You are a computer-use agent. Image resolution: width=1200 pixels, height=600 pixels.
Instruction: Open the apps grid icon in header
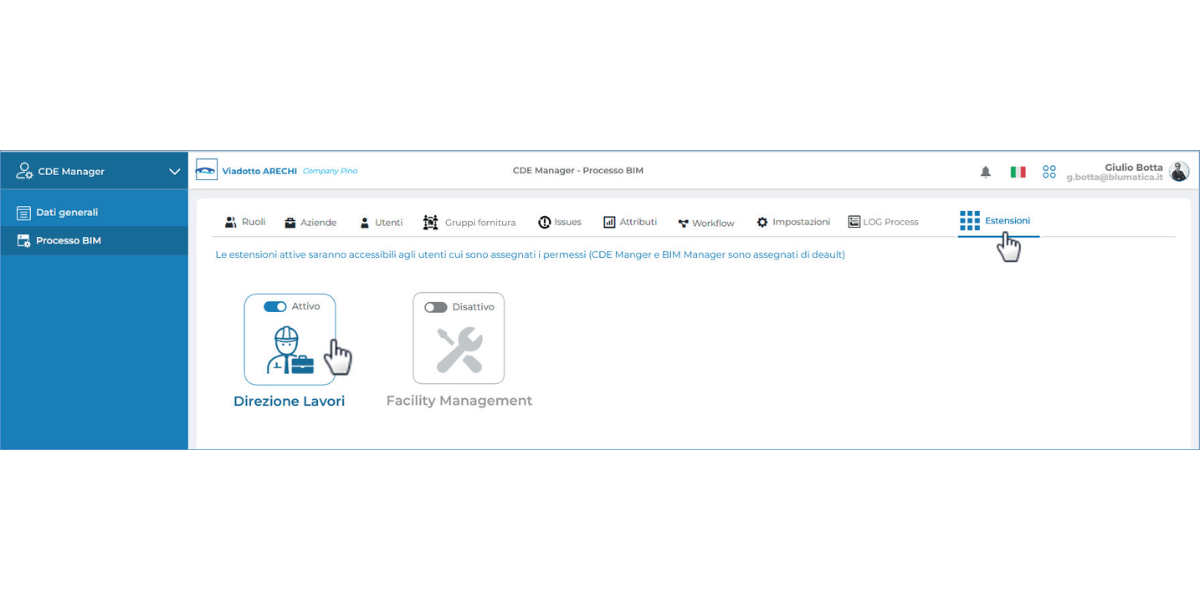(1049, 172)
